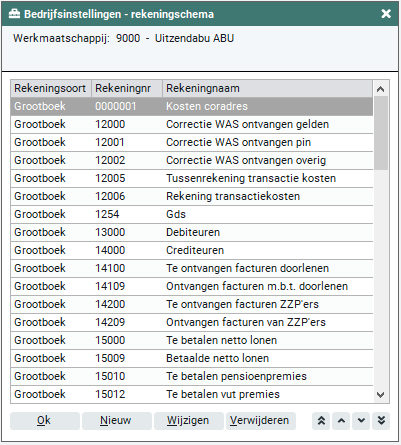401x445 pixels.
Task: Sort by the Rekeningsoort column header
Action: point(51,88)
